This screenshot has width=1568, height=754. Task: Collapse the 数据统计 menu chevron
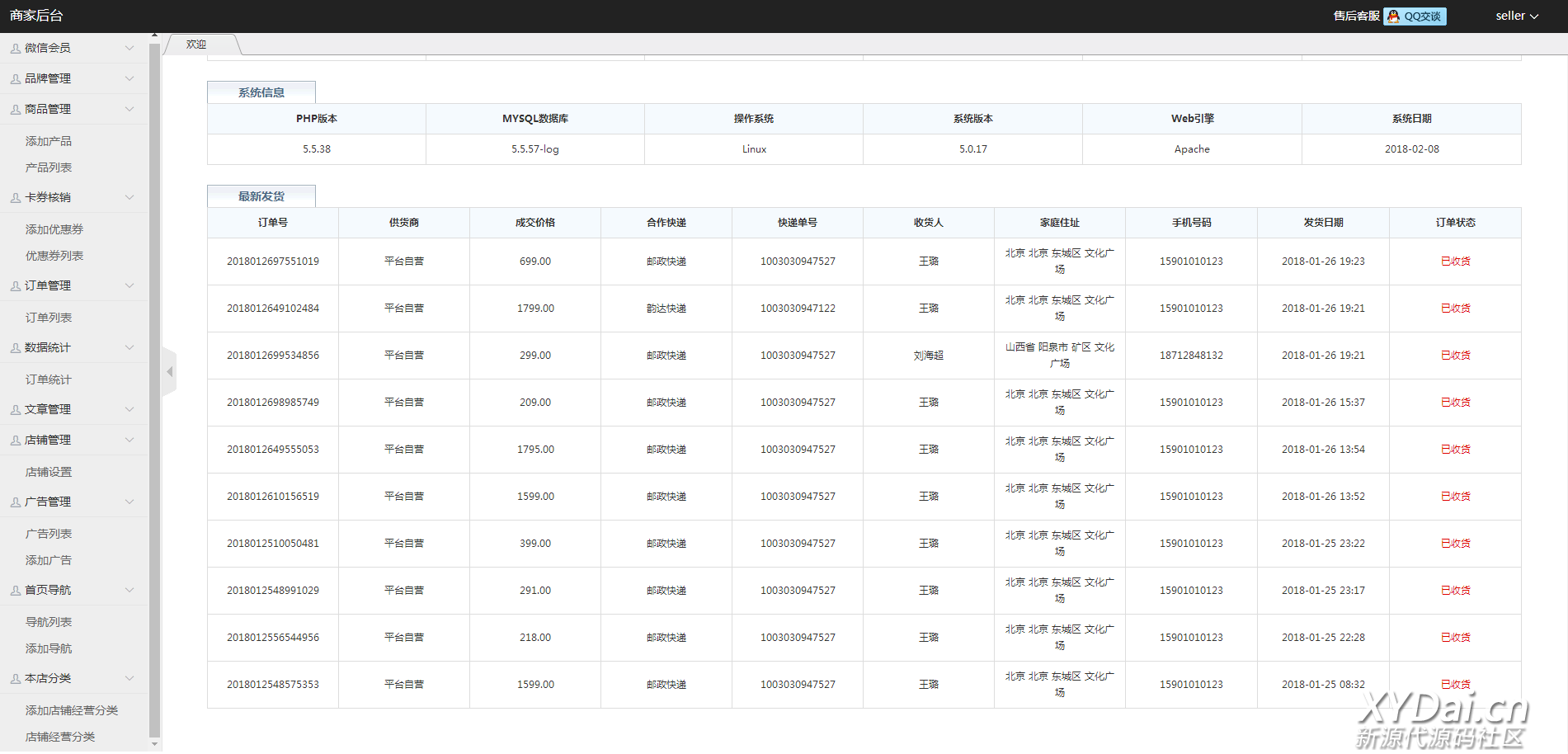[x=129, y=347]
